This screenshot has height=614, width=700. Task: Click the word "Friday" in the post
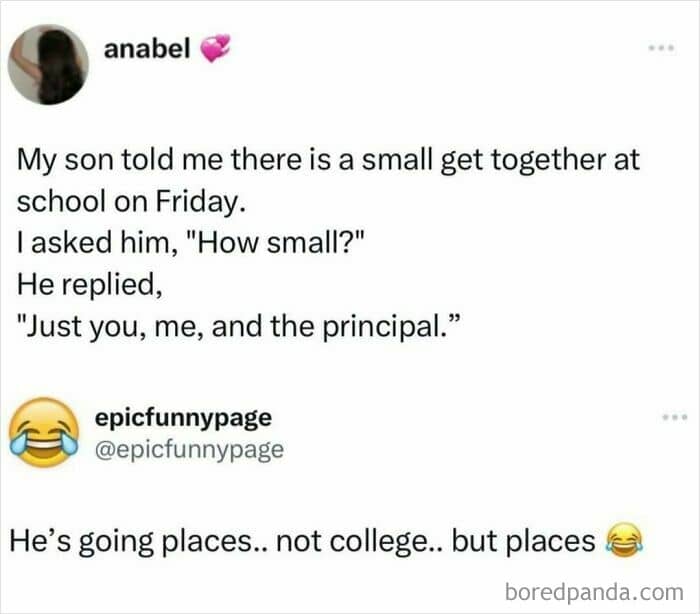coord(195,200)
